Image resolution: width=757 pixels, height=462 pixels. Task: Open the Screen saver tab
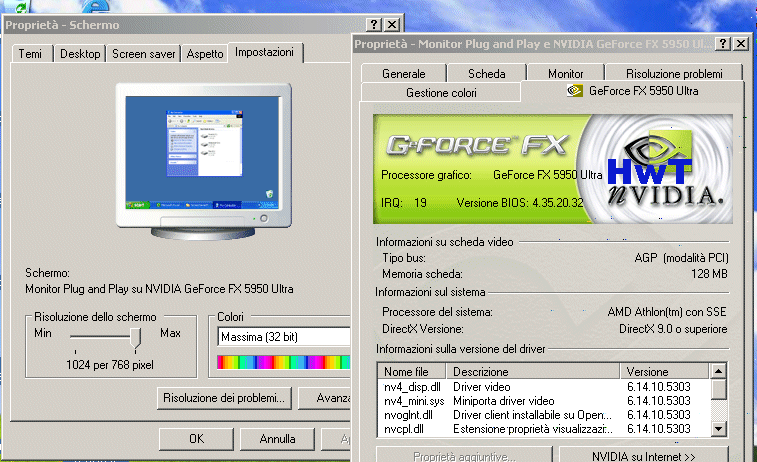pos(143,54)
